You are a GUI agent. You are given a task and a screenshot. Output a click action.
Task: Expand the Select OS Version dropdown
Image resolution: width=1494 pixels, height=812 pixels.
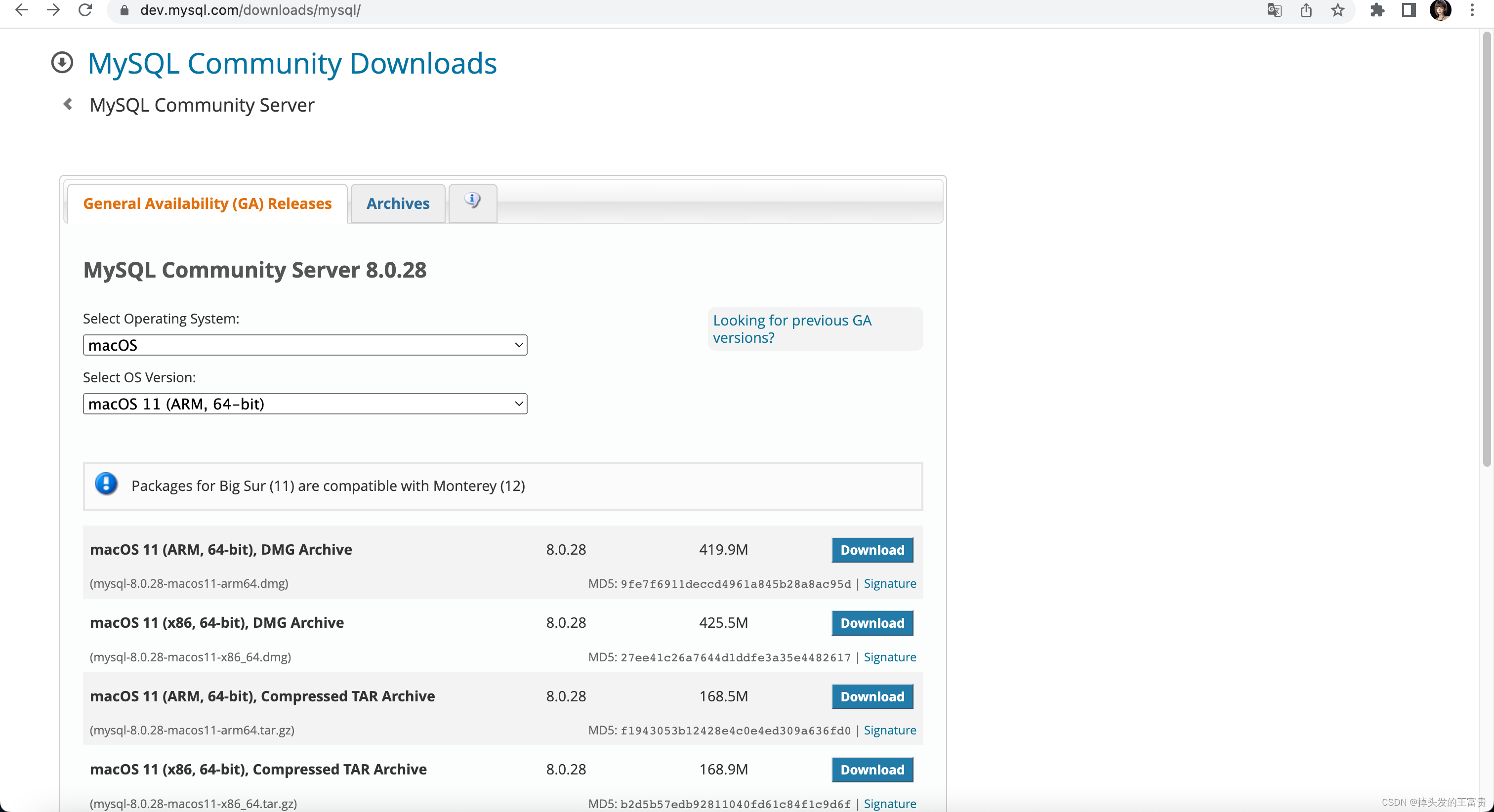pyautogui.click(x=305, y=404)
